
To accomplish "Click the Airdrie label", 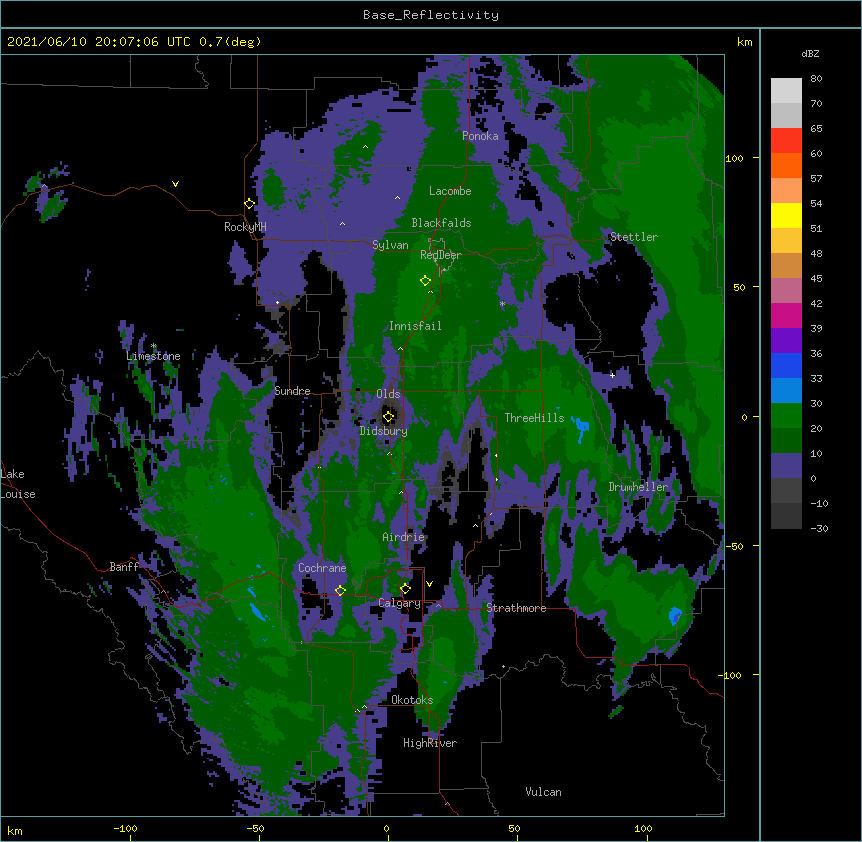I will 404,537.
